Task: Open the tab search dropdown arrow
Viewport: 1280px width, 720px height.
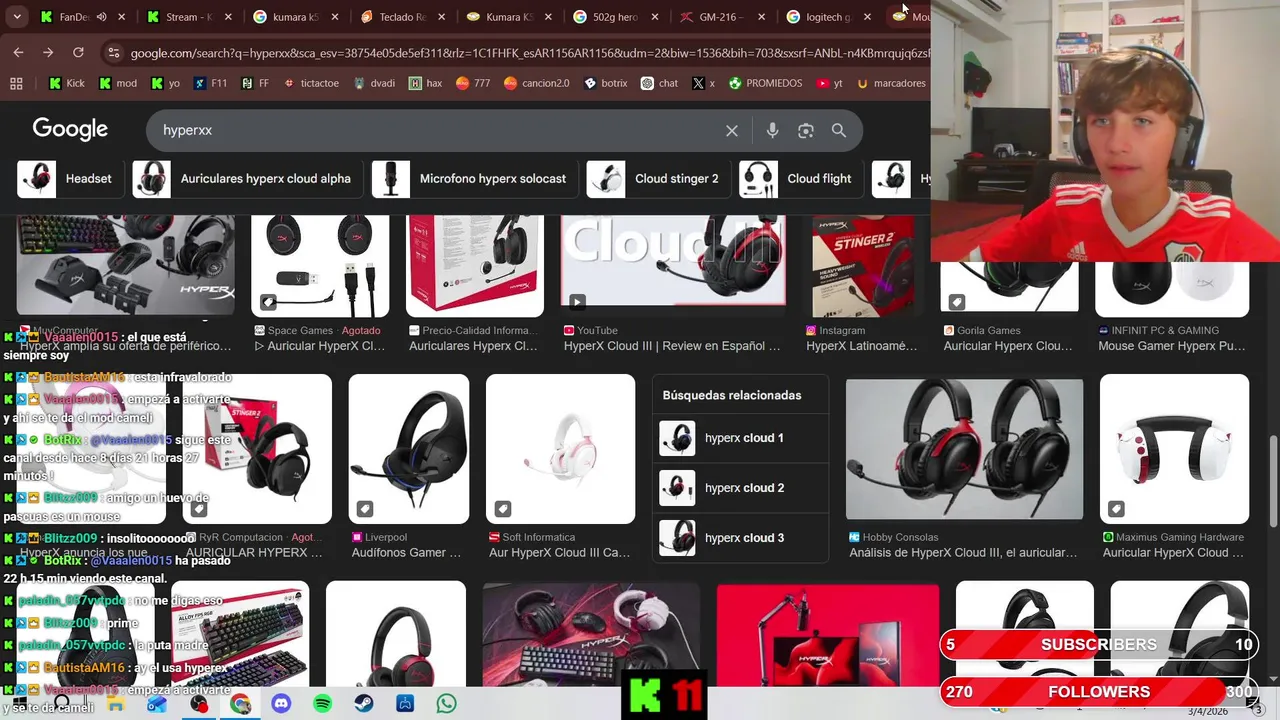Action: click(x=16, y=17)
